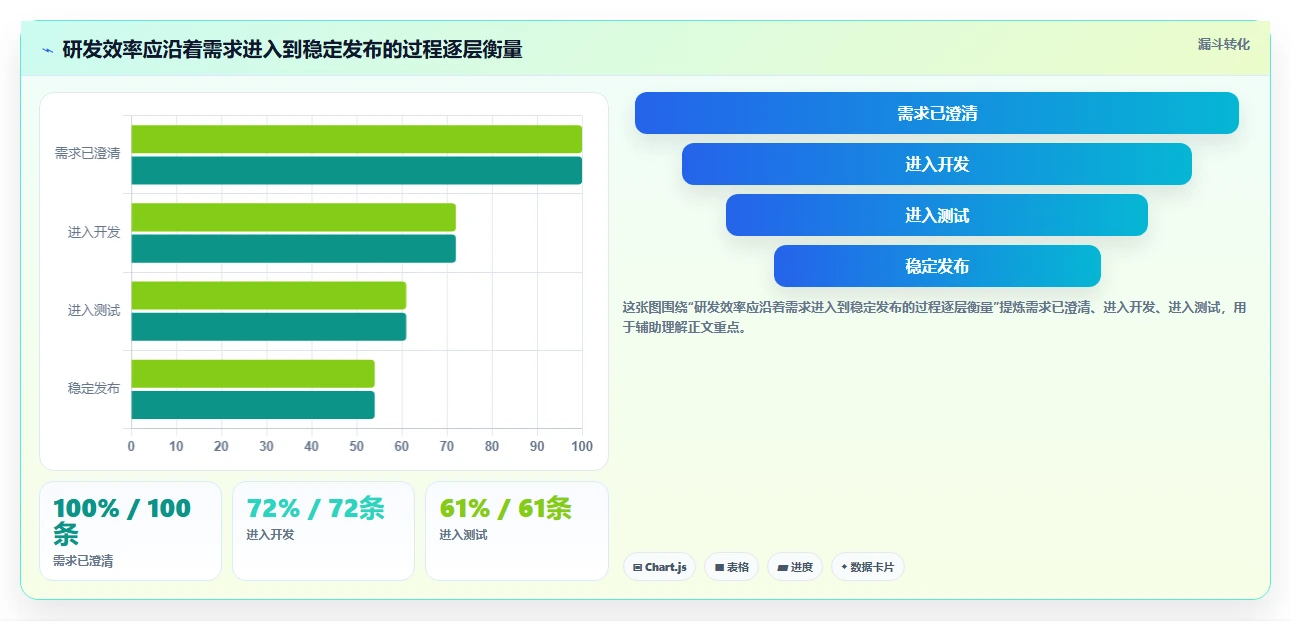
Task: Click the 进入测试 y-axis label
Action: [94, 310]
